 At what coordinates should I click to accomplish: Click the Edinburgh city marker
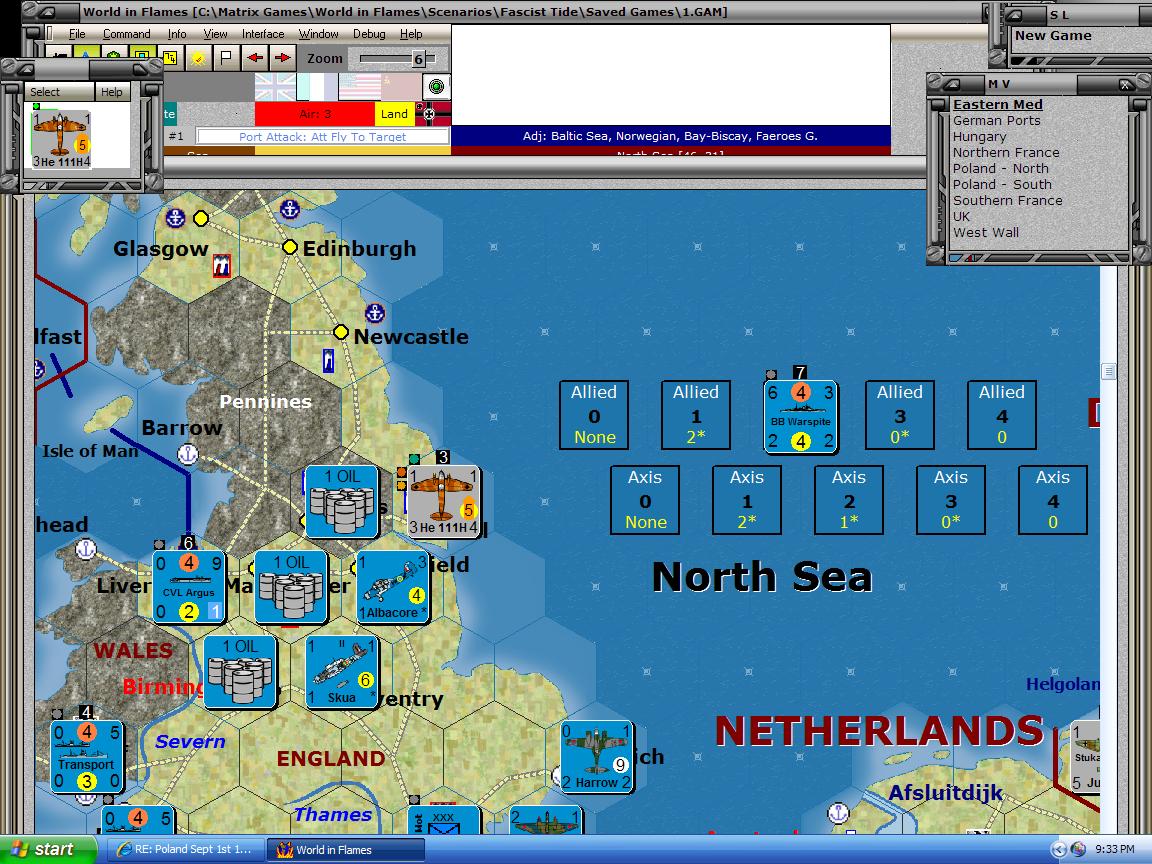pos(289,247)
